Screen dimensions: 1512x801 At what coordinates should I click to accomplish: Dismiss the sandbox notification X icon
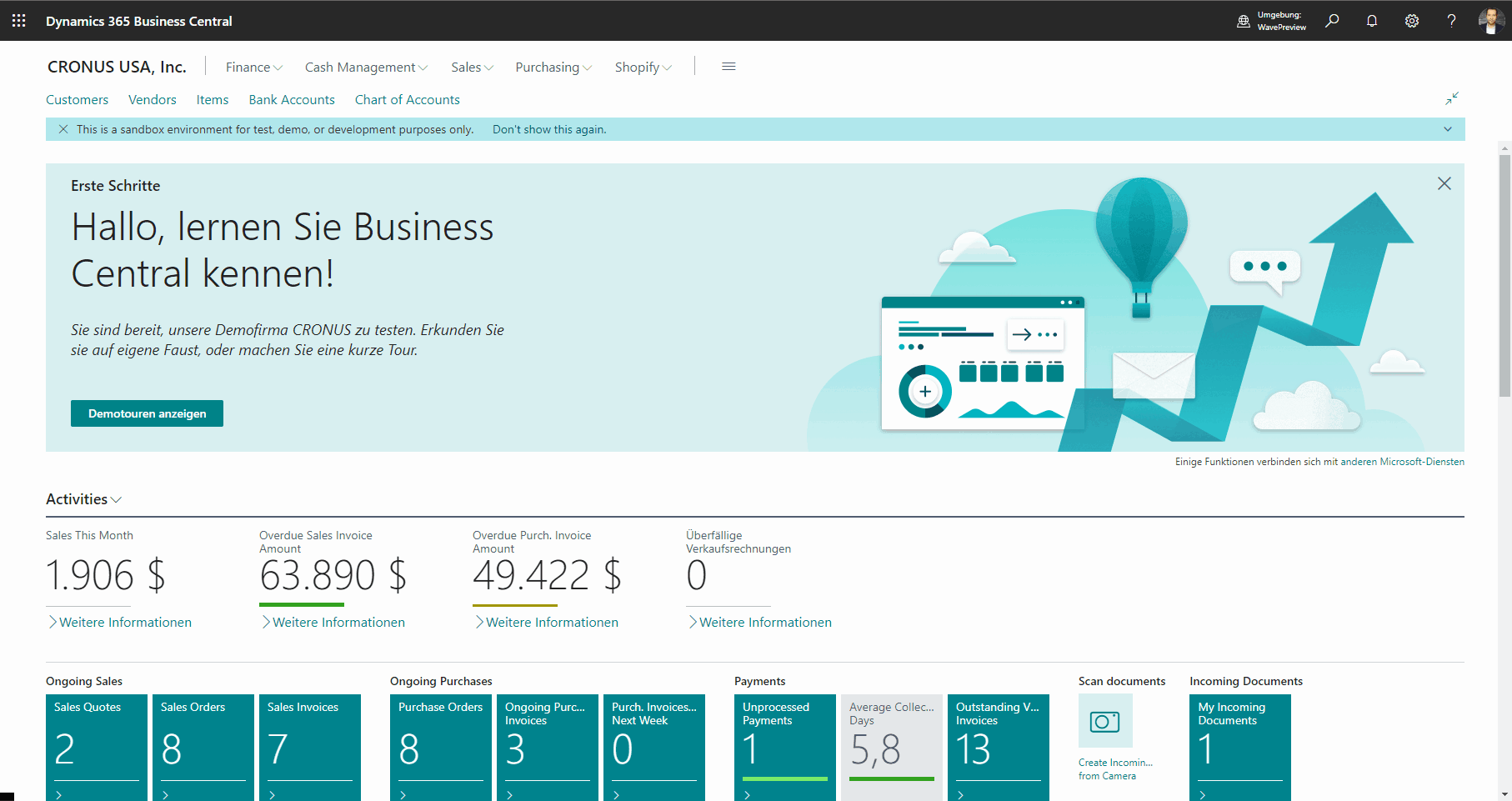pyautogui.click(x=63, y=129)
